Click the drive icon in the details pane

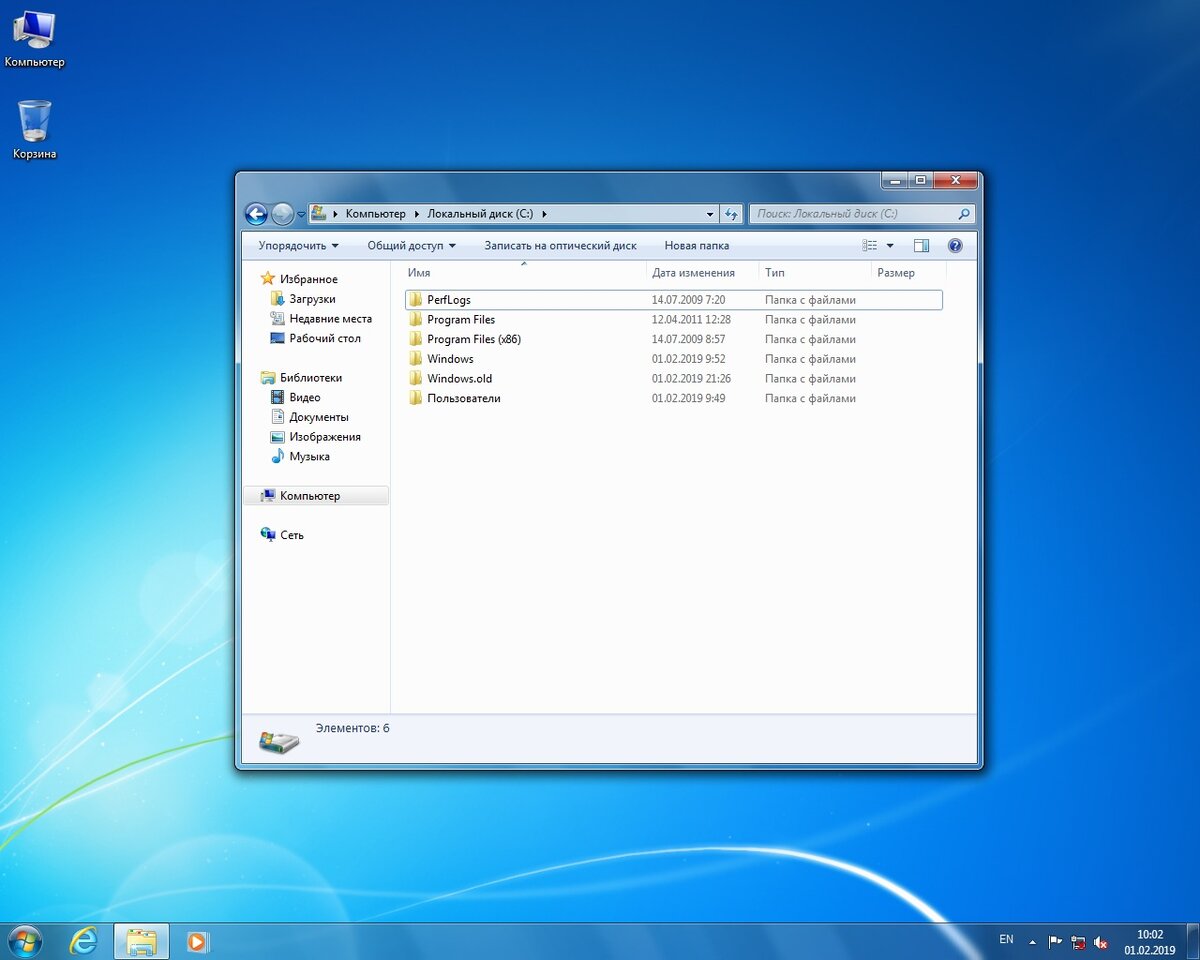click(278, 741)
